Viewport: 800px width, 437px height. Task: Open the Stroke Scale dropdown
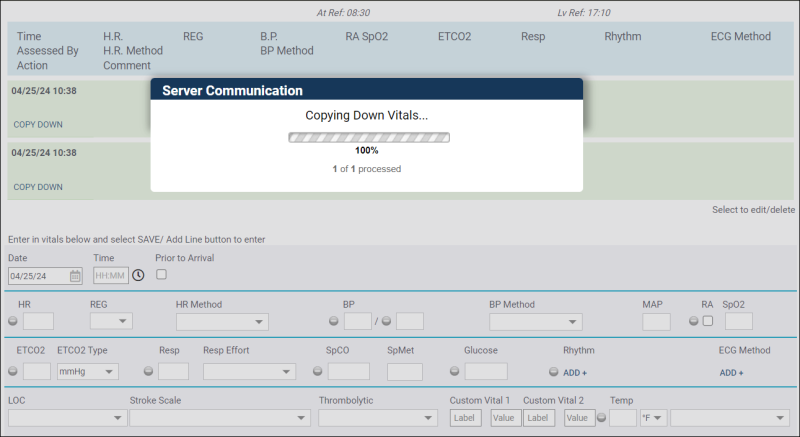[x=220, y=418]
